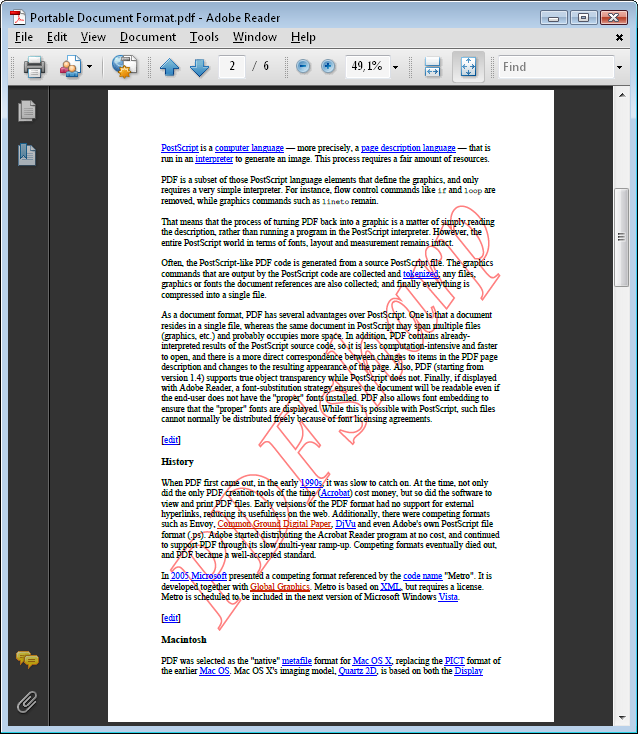Toggle Fit One Full Page view
Viewport: 638px width, 734px height.
468,67
